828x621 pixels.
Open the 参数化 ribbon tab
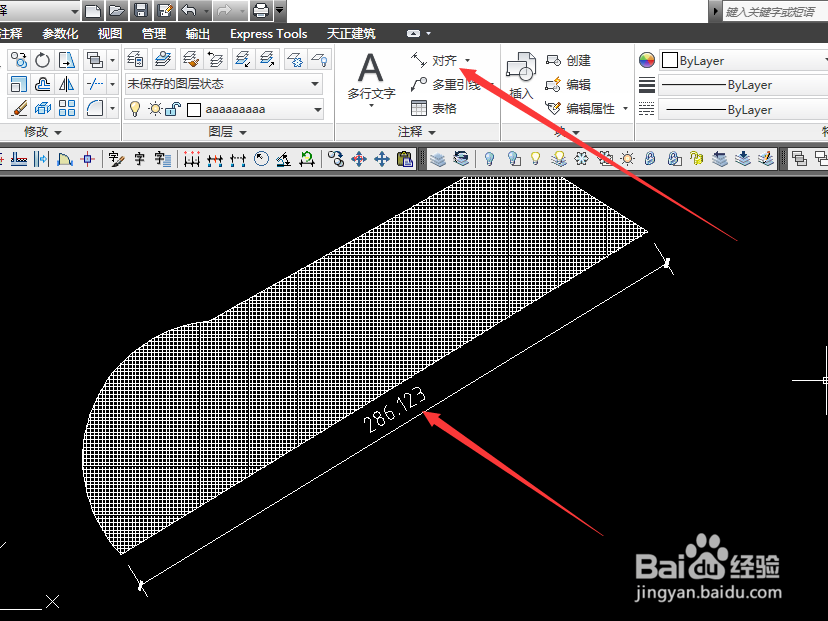[x=60, y=34]
